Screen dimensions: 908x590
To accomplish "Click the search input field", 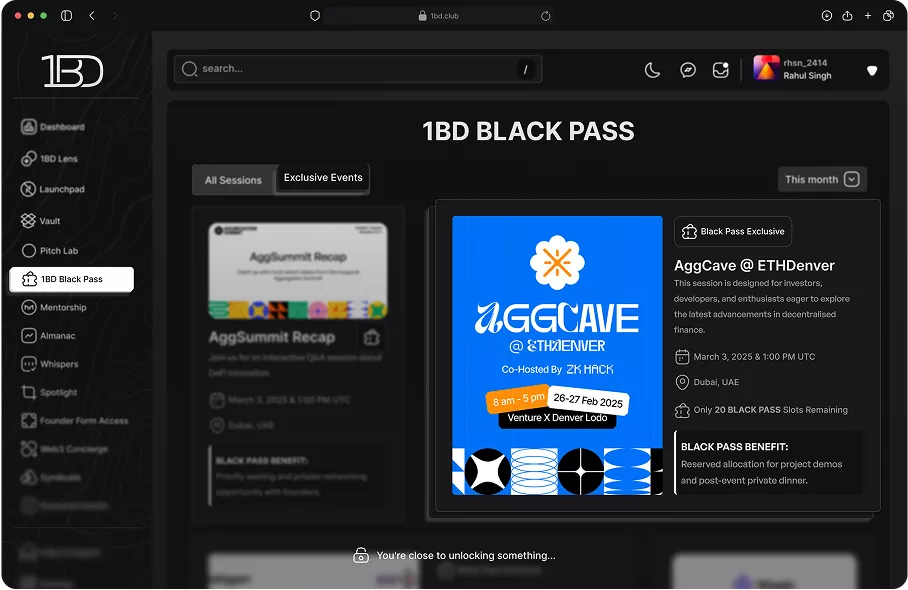I will pos(358,69).
